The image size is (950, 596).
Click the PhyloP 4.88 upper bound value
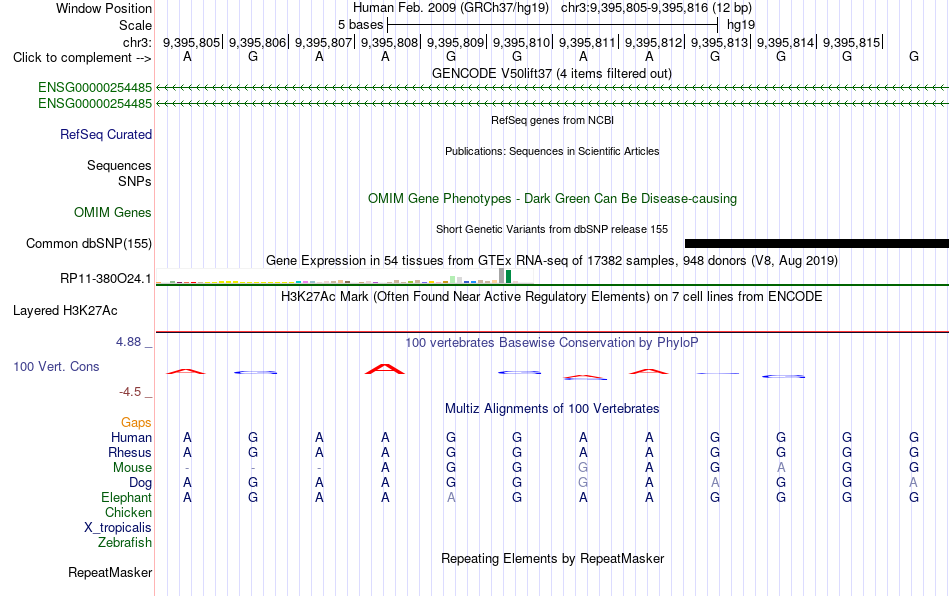click(x=128, y=342)
